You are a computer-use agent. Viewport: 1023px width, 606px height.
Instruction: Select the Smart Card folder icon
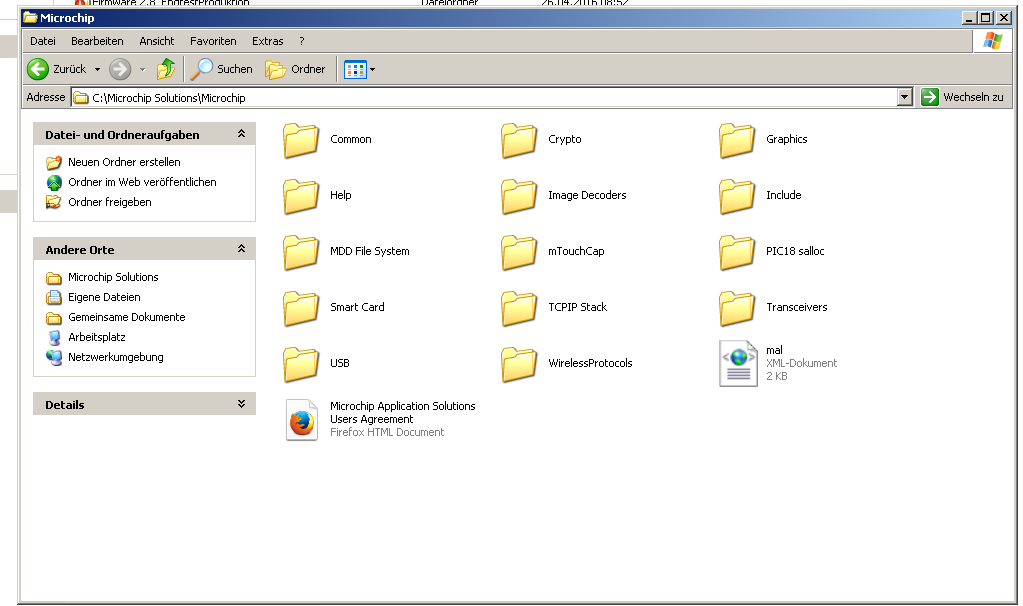click(x=301, y=309)
